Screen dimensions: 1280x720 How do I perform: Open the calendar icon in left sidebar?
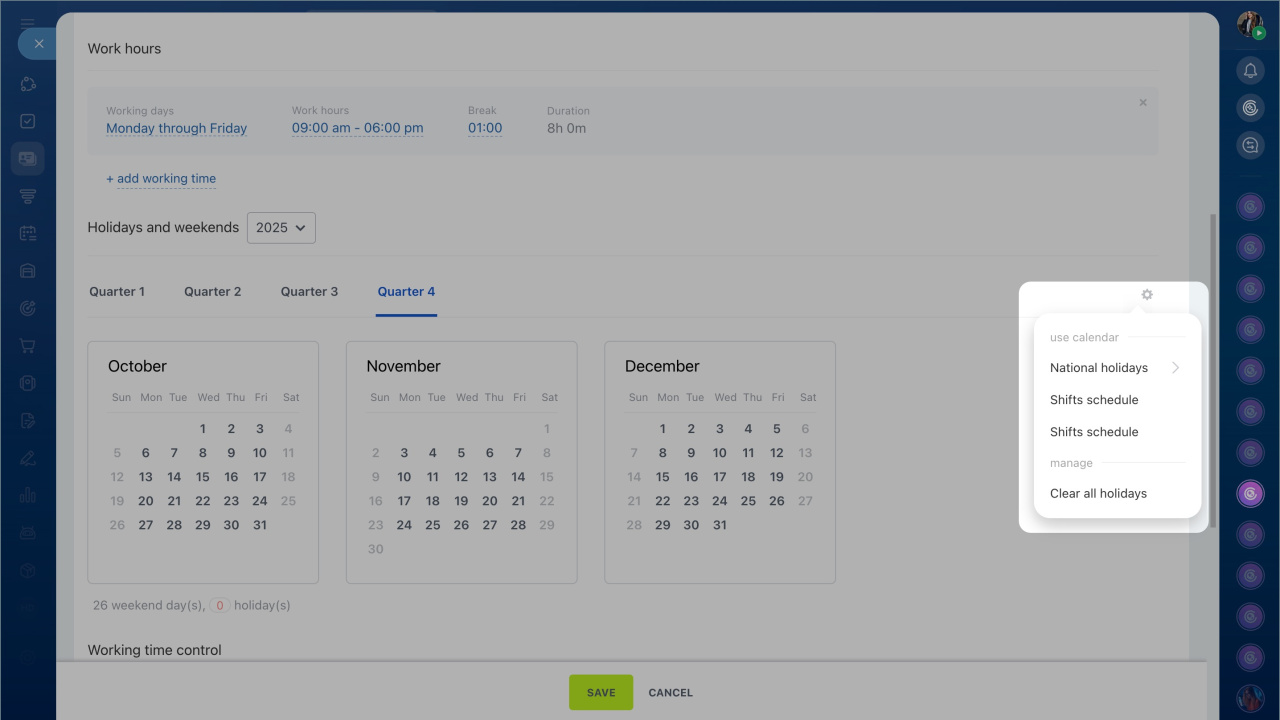pos(28,234)
